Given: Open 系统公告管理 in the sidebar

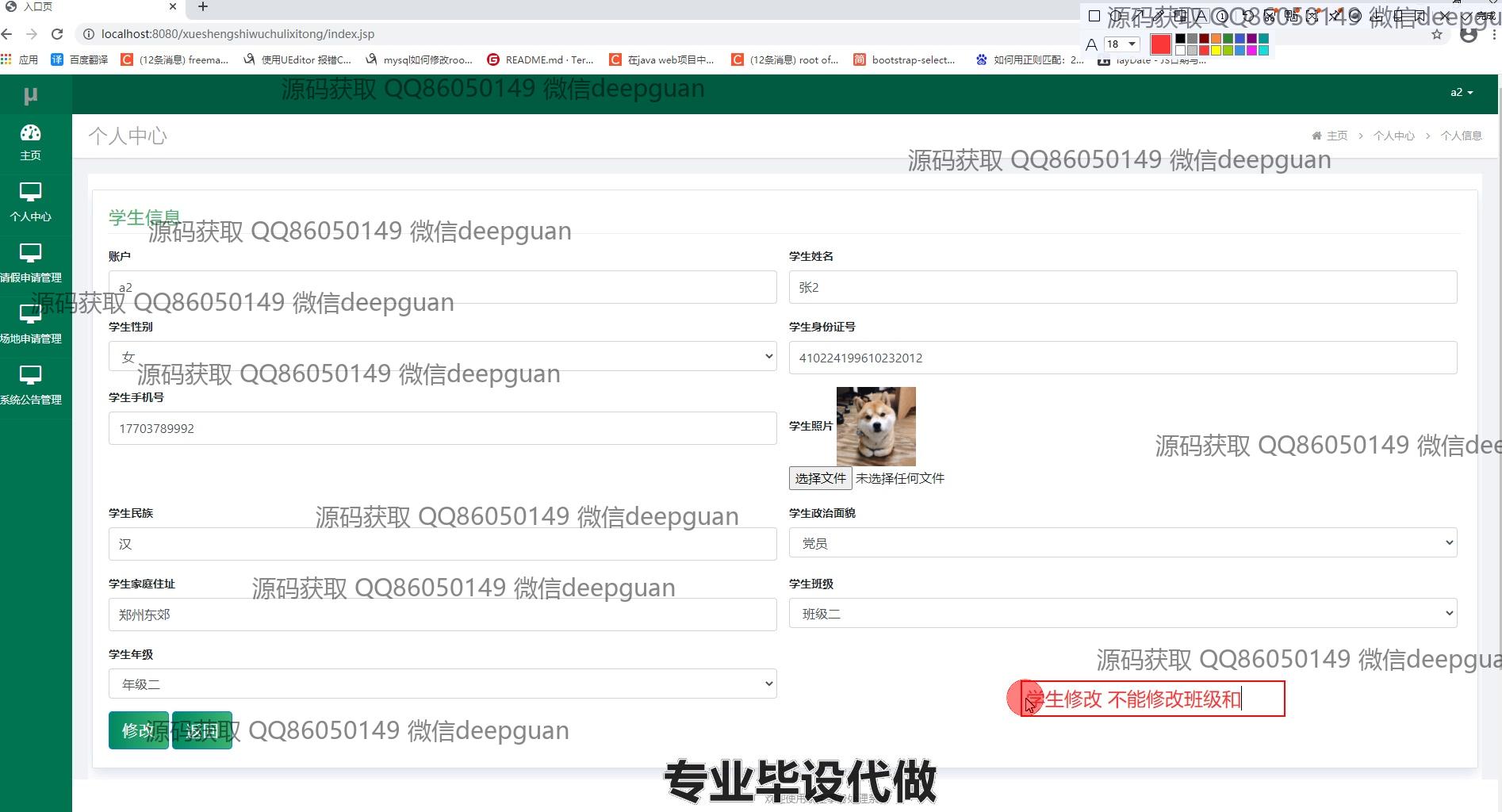Looking at the screenshot, I should (x=31, y=385).
